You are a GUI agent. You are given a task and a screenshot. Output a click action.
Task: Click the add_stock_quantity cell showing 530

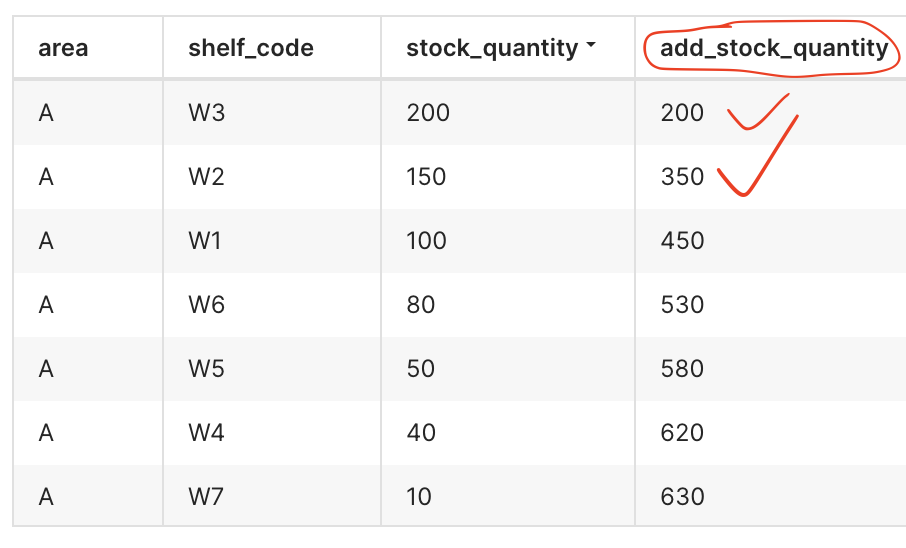(x=682, y=305)
